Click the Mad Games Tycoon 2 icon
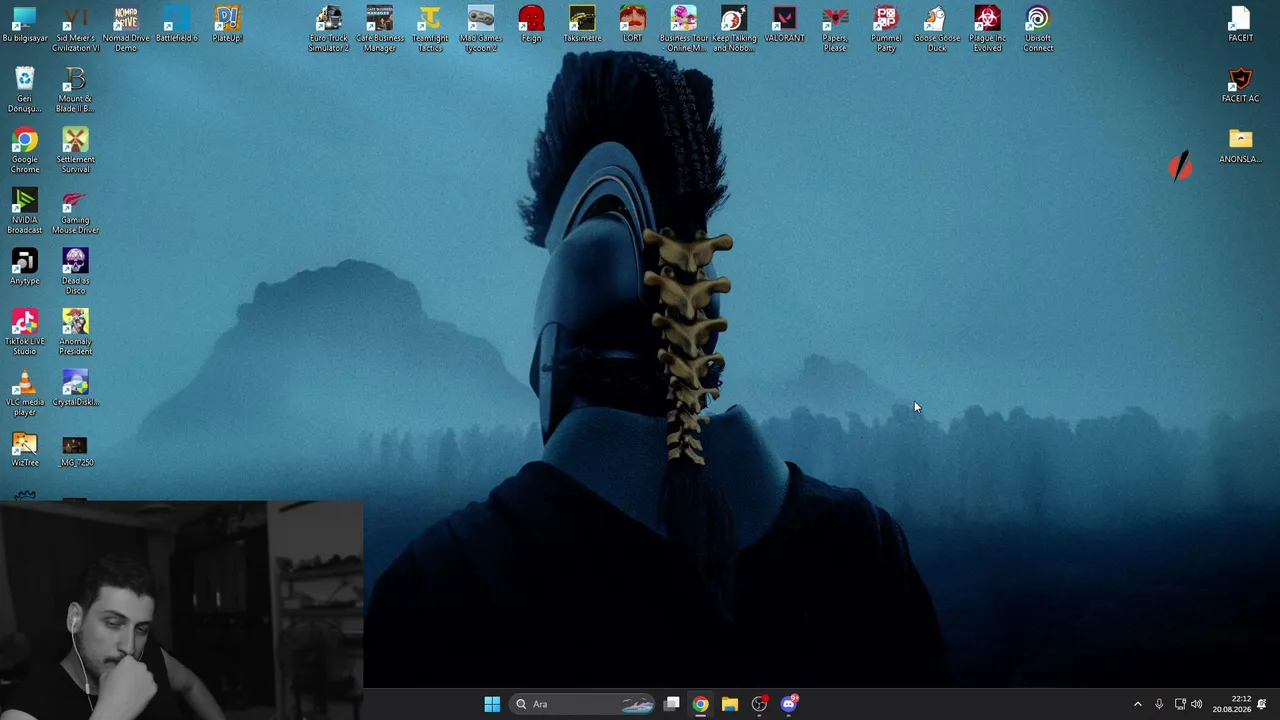Screen dimensions: 1280x720 pos(481,28)
